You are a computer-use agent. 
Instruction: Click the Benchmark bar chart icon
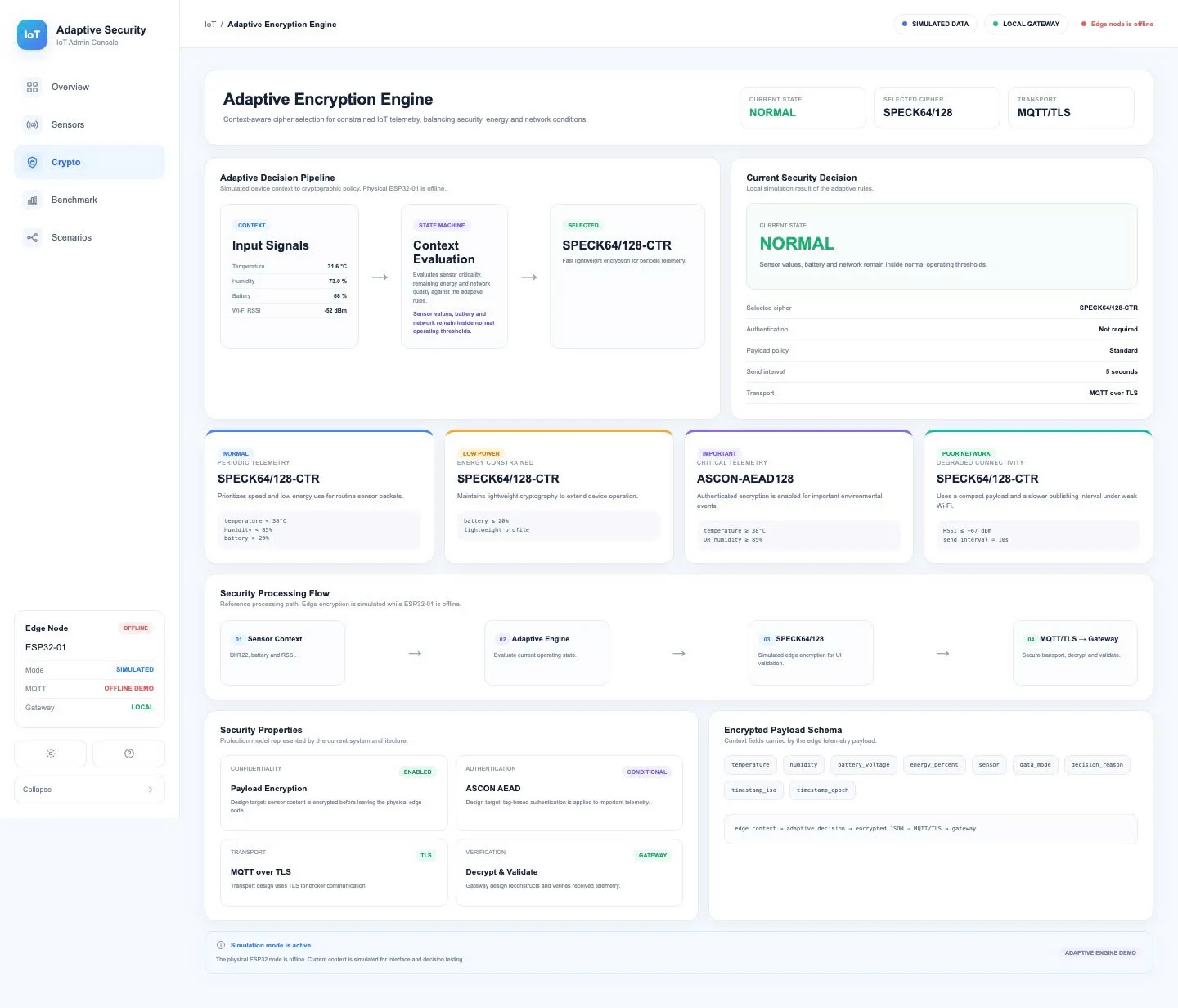coord(33,200)
